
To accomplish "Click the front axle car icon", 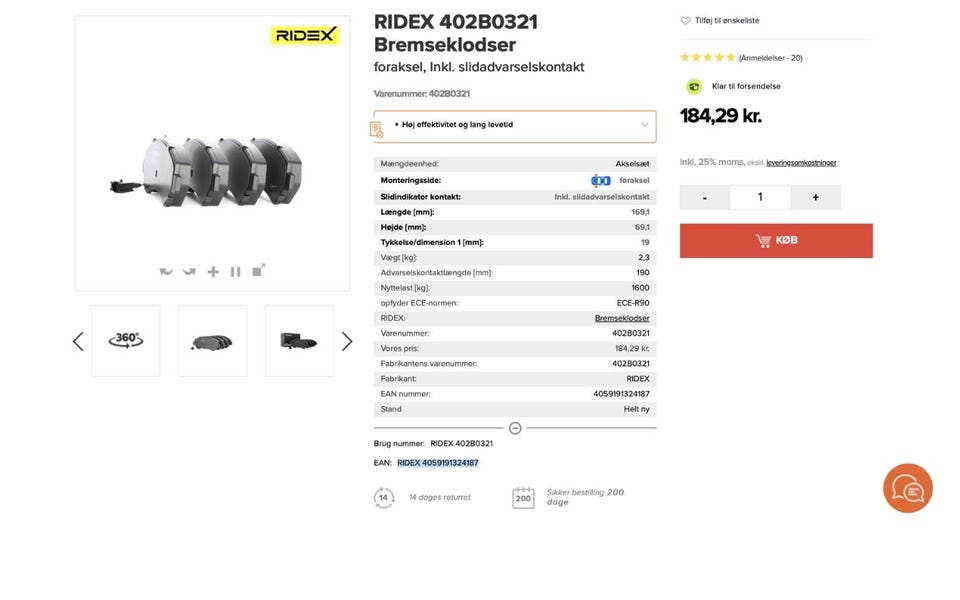I will click(x=600, y=181).
